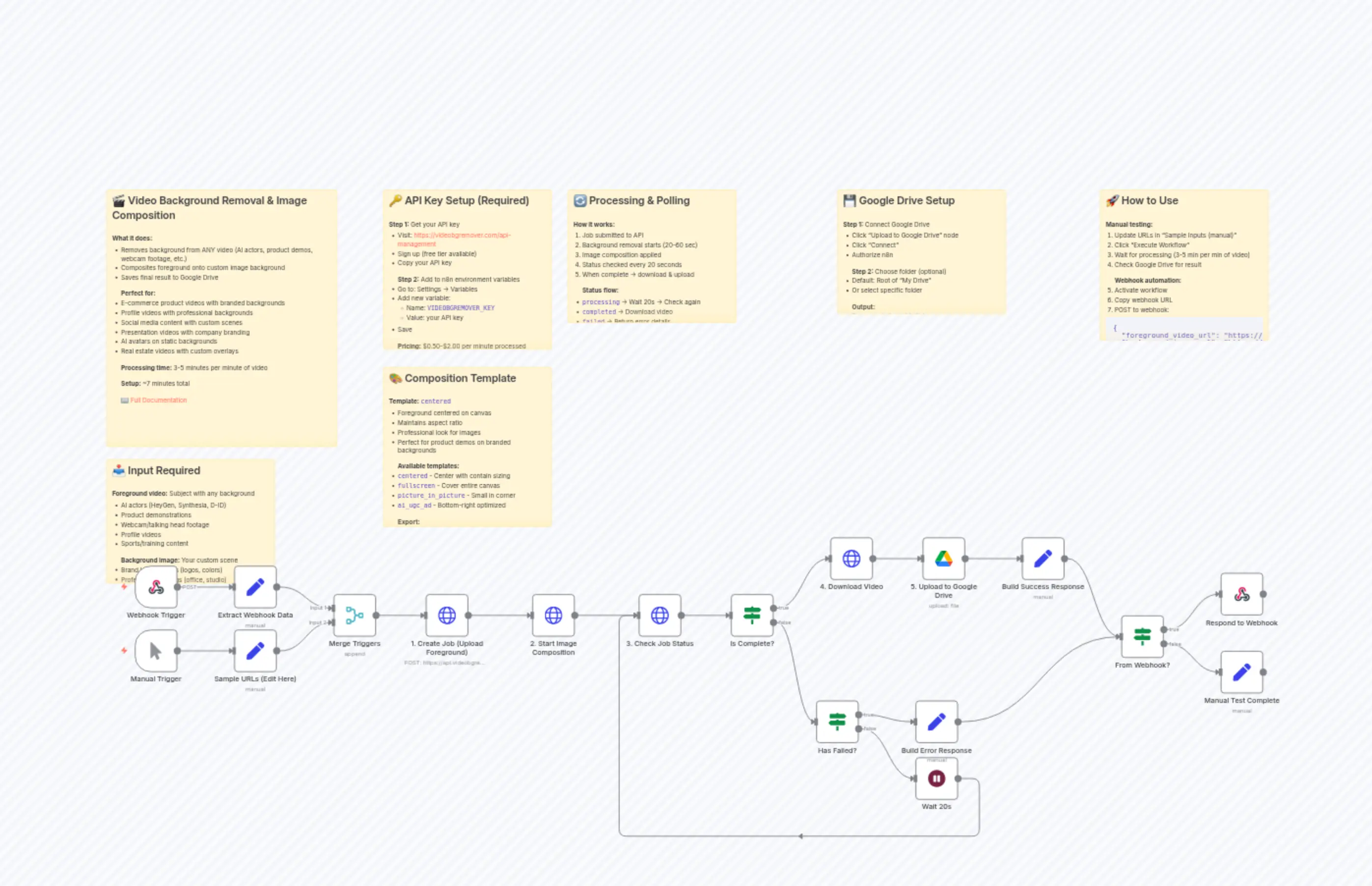Click the Wait 20s pause node
The width and height of the screenshot is (1372, 886).
pos(936,779)
